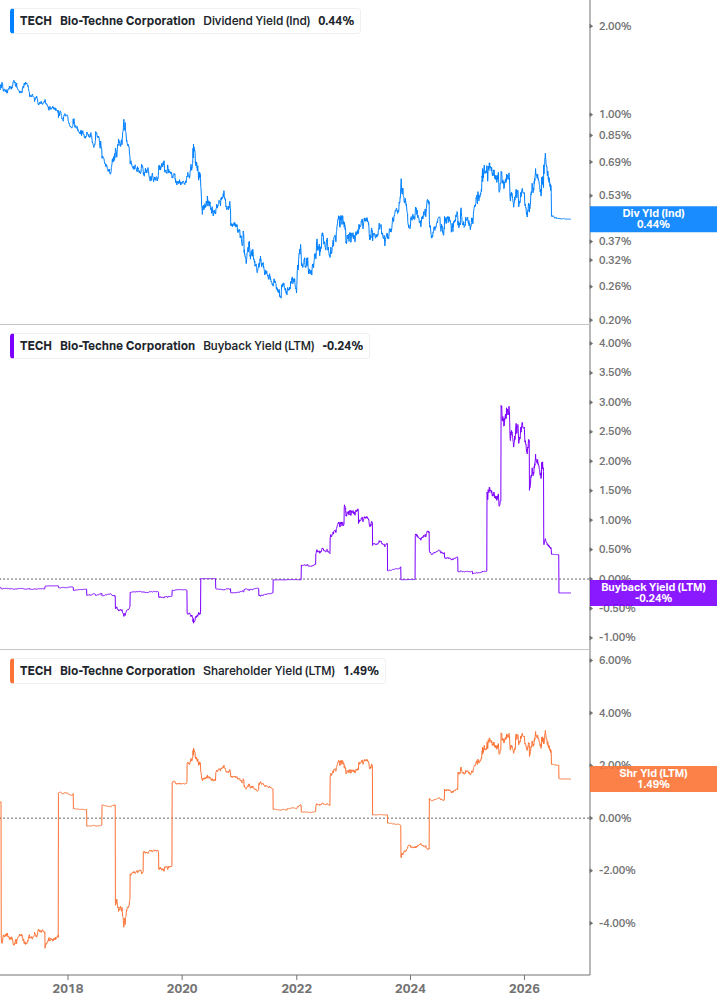Click the purple Buyback Yield legend color bar
Screen dimensions: 717x1005
point(12,346)
